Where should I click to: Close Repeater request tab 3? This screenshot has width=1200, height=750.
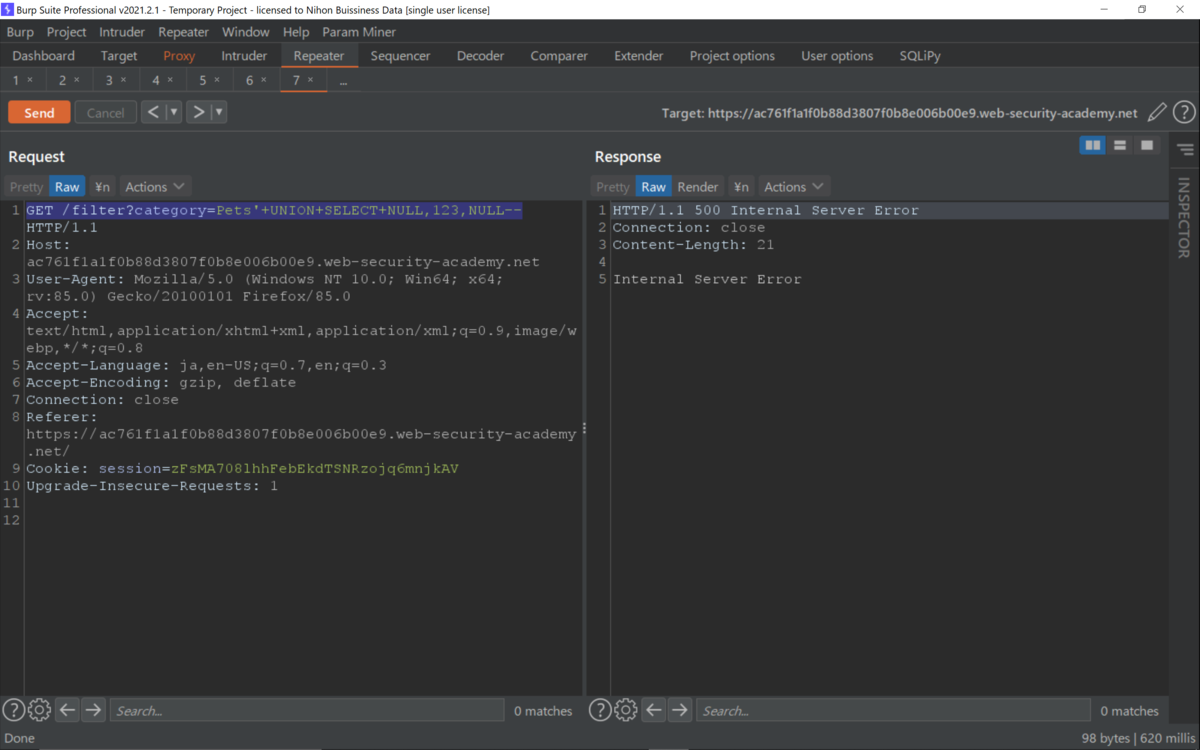click(123, 80)
